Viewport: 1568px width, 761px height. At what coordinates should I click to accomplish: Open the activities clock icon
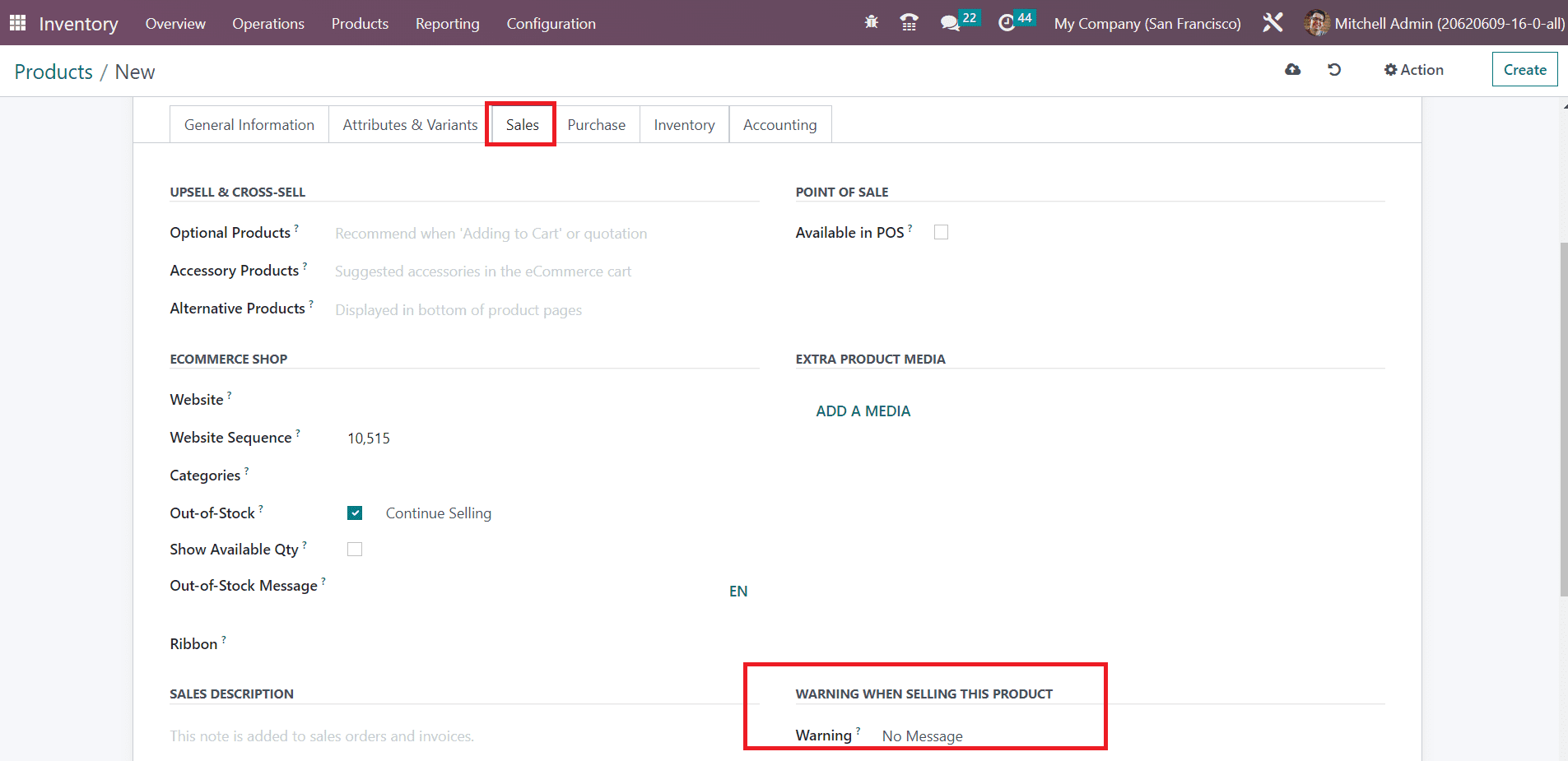[1007, 23]
